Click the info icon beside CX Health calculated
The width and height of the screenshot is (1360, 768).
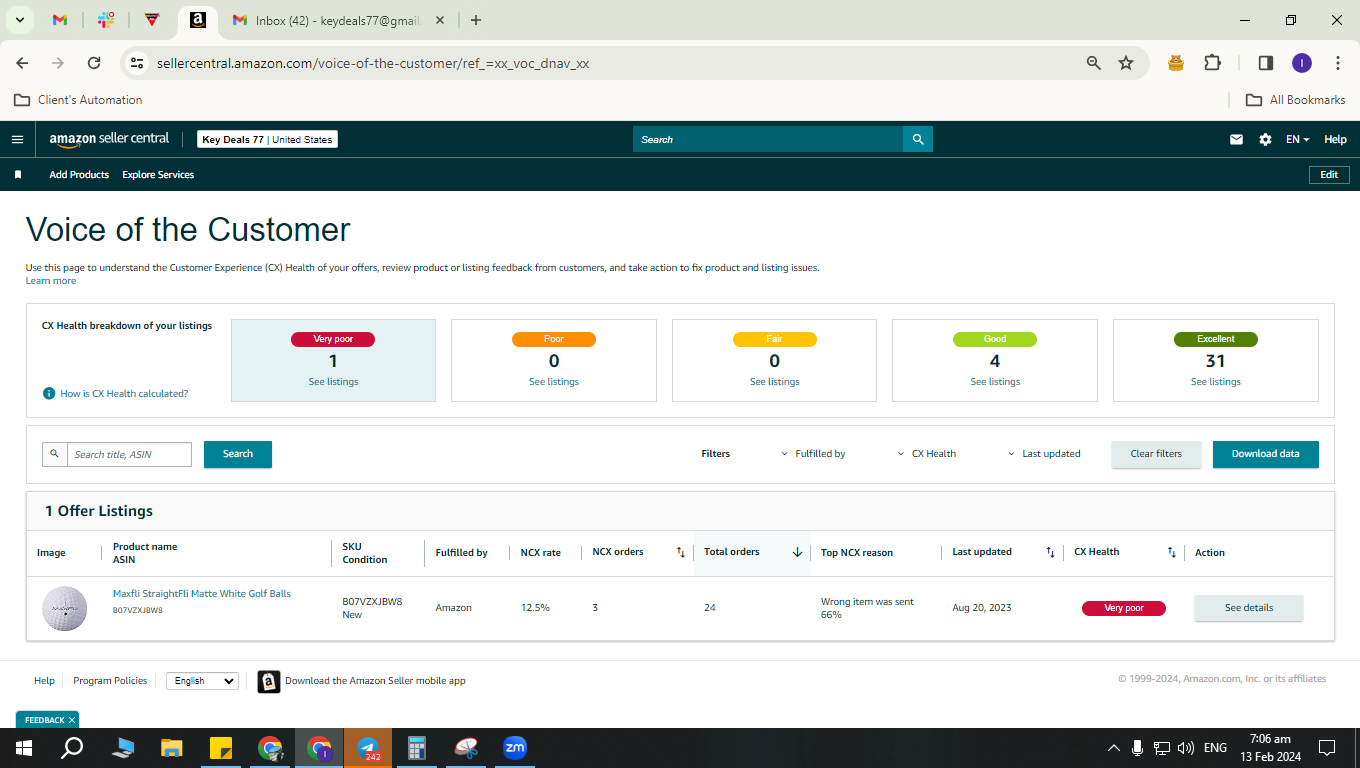49,394
